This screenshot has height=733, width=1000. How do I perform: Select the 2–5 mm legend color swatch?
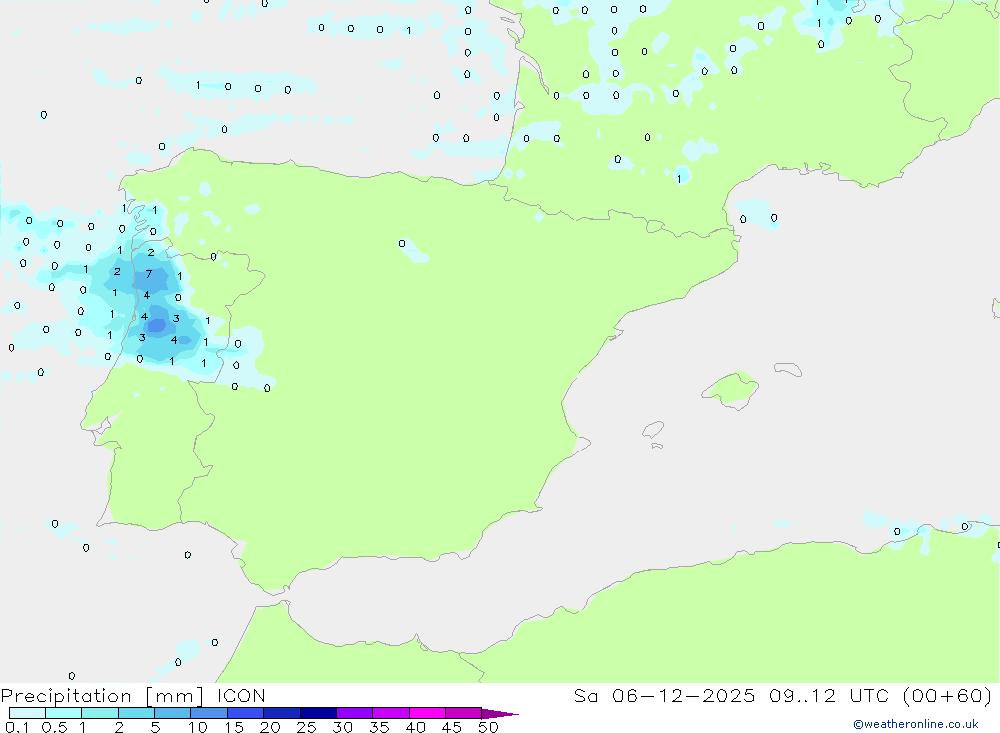coord(136,713)
